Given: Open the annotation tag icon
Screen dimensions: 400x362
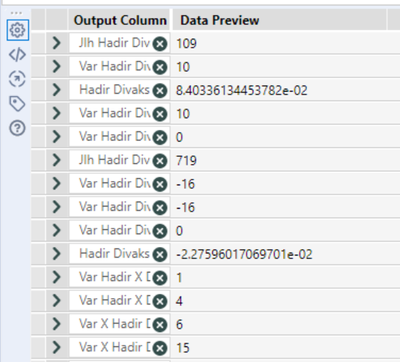Looking at the screenshot, I should tap(17, 104).
